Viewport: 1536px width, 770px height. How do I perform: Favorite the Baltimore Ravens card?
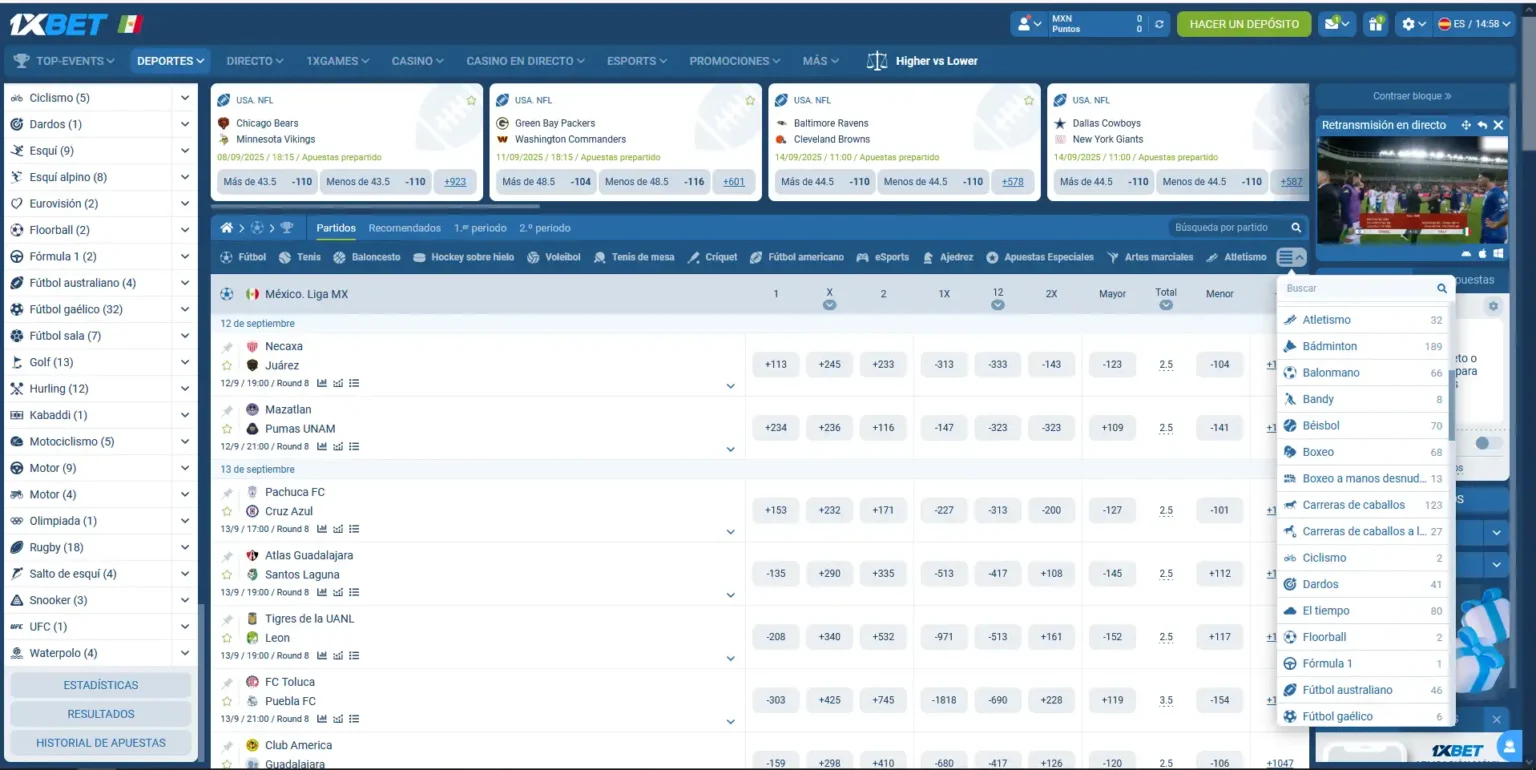1029,100
